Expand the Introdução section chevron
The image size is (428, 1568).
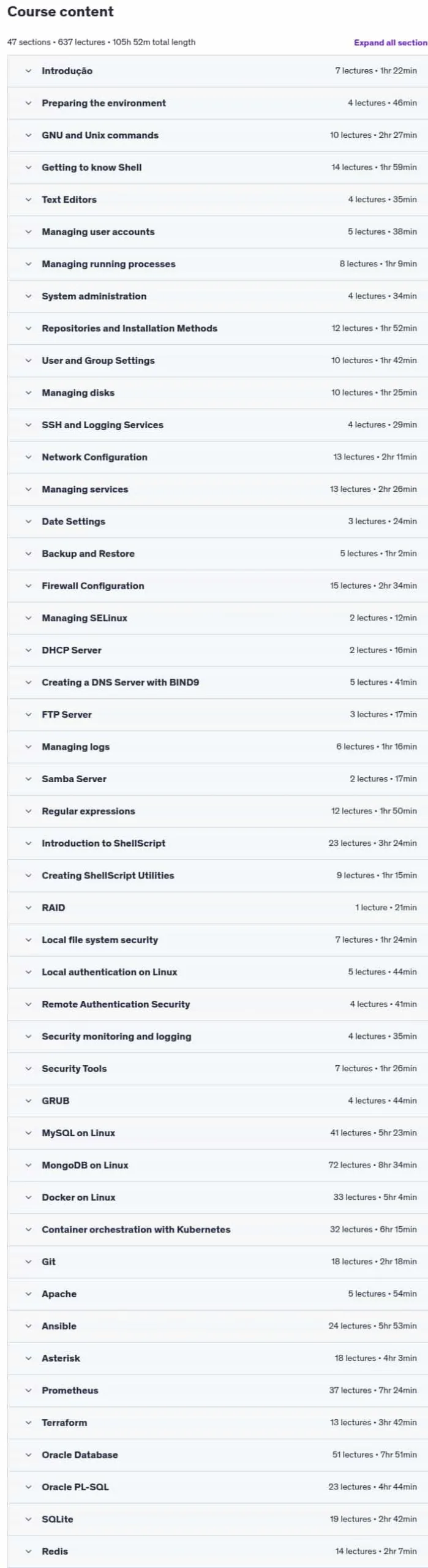(28, 71)
